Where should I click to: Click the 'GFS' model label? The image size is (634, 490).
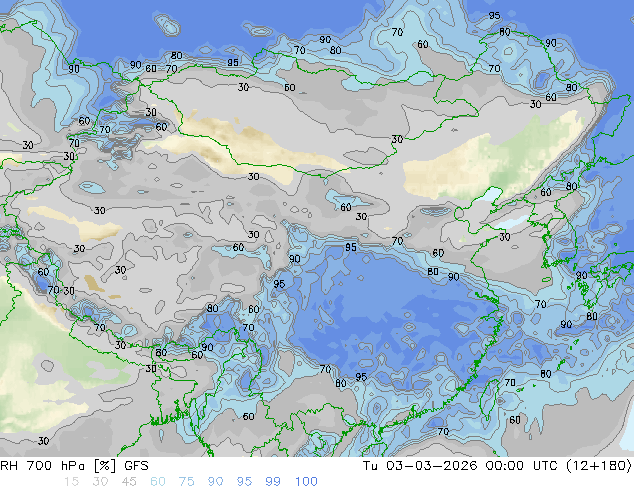136,466
